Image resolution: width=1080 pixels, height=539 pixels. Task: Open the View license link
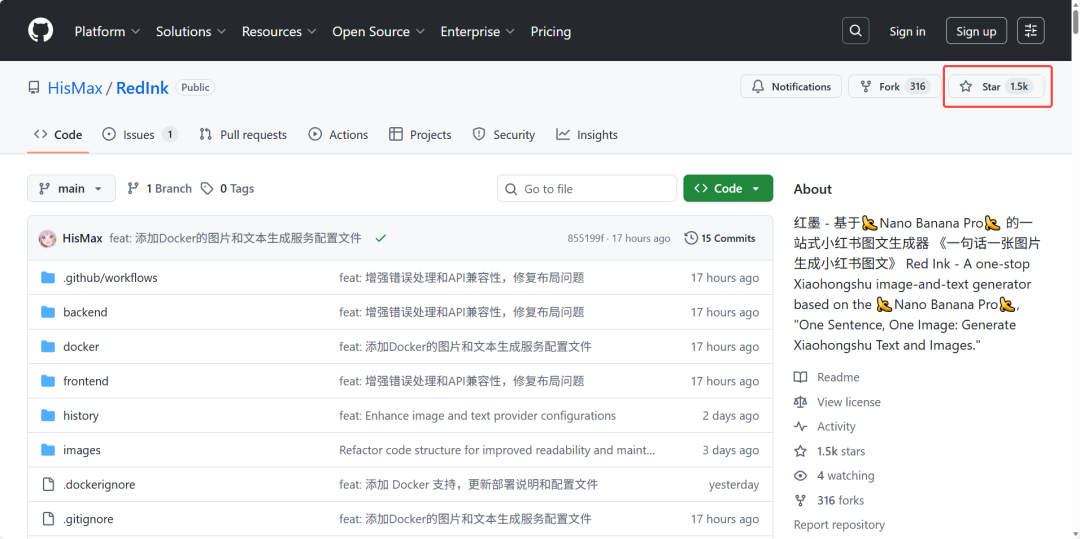[x=848, y=402]
